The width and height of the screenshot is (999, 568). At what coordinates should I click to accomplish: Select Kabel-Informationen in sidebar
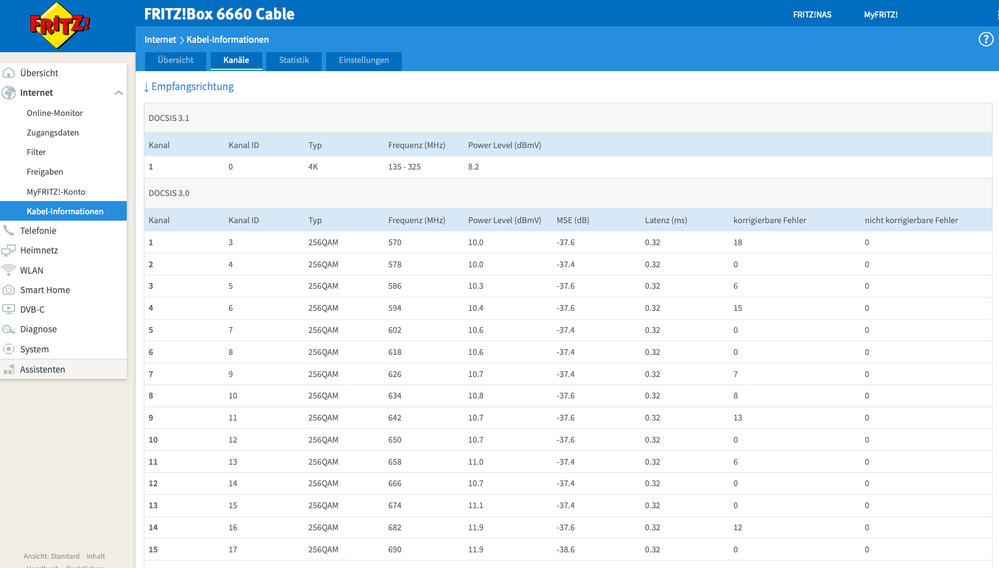point(64,211)
